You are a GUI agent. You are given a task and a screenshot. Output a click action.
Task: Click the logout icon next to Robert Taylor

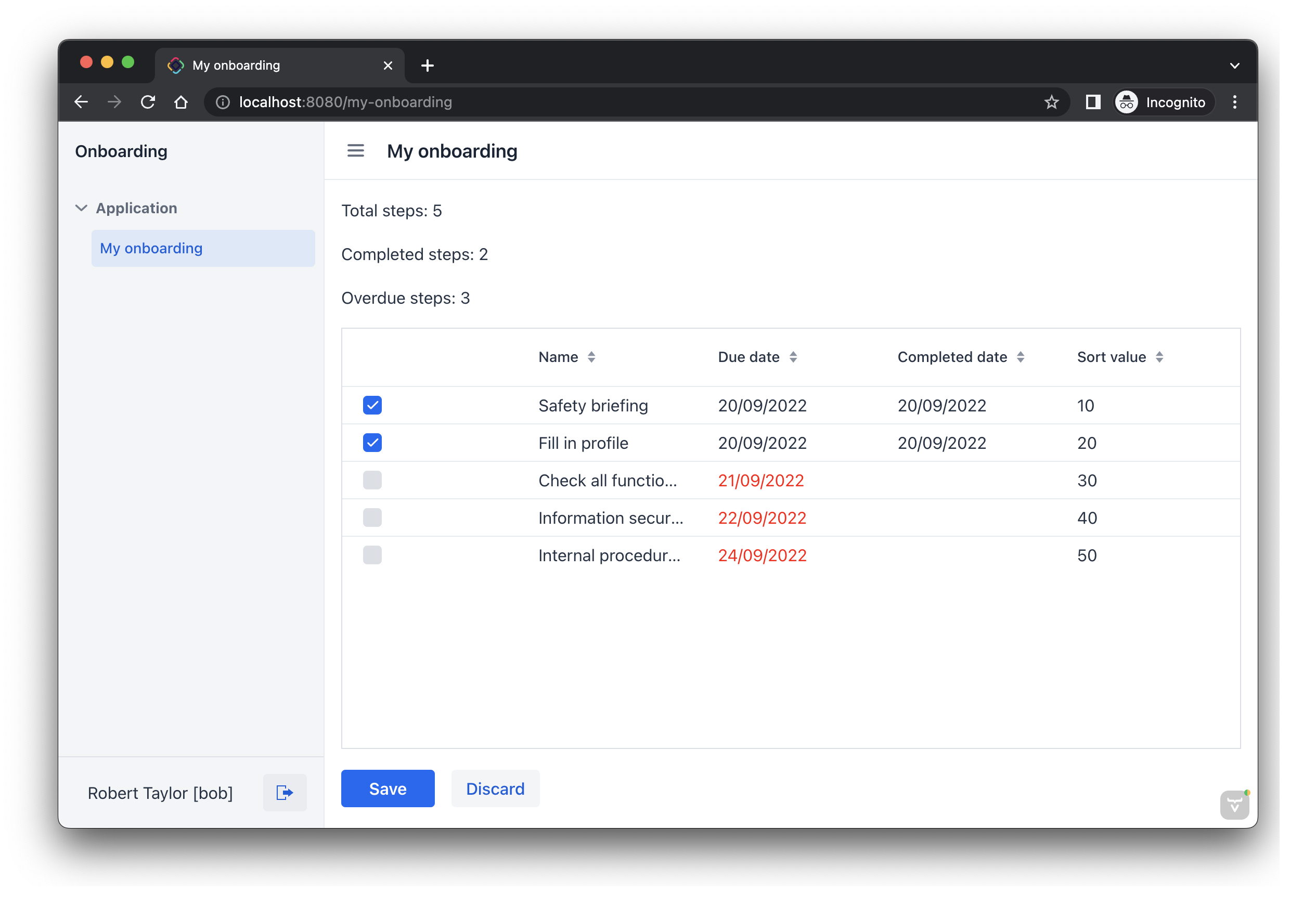point(285,792)
